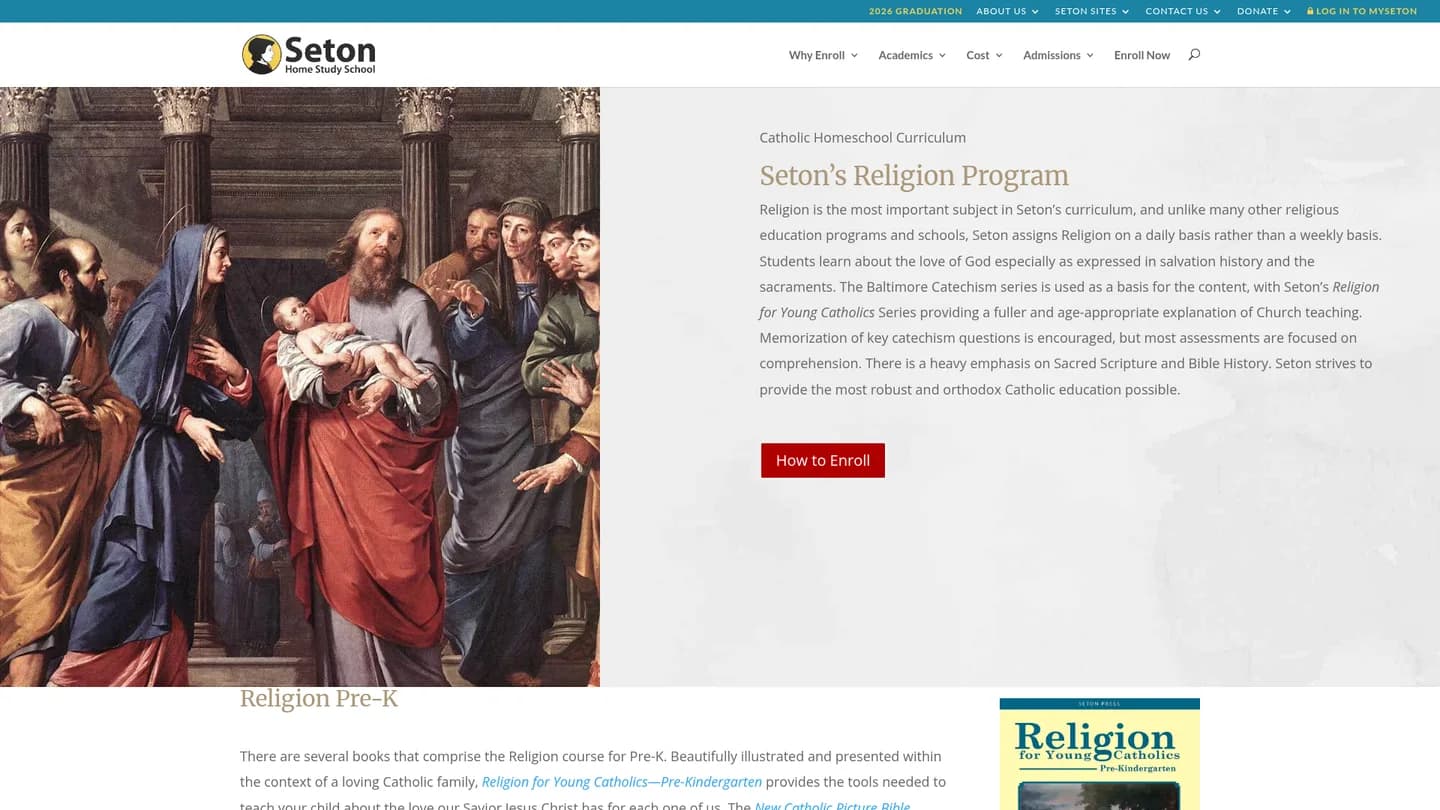
Task: Click the Religion Pre-K heading
Action: pos(319,698)
